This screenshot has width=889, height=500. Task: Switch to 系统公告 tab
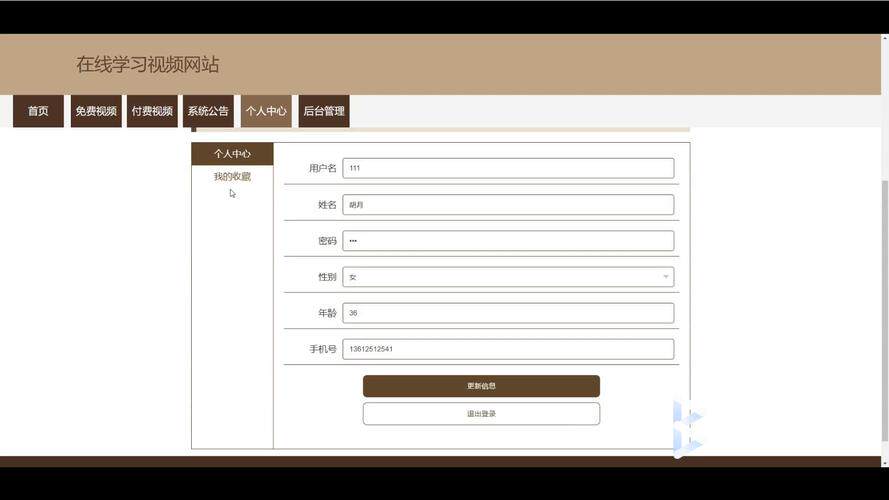208,111
